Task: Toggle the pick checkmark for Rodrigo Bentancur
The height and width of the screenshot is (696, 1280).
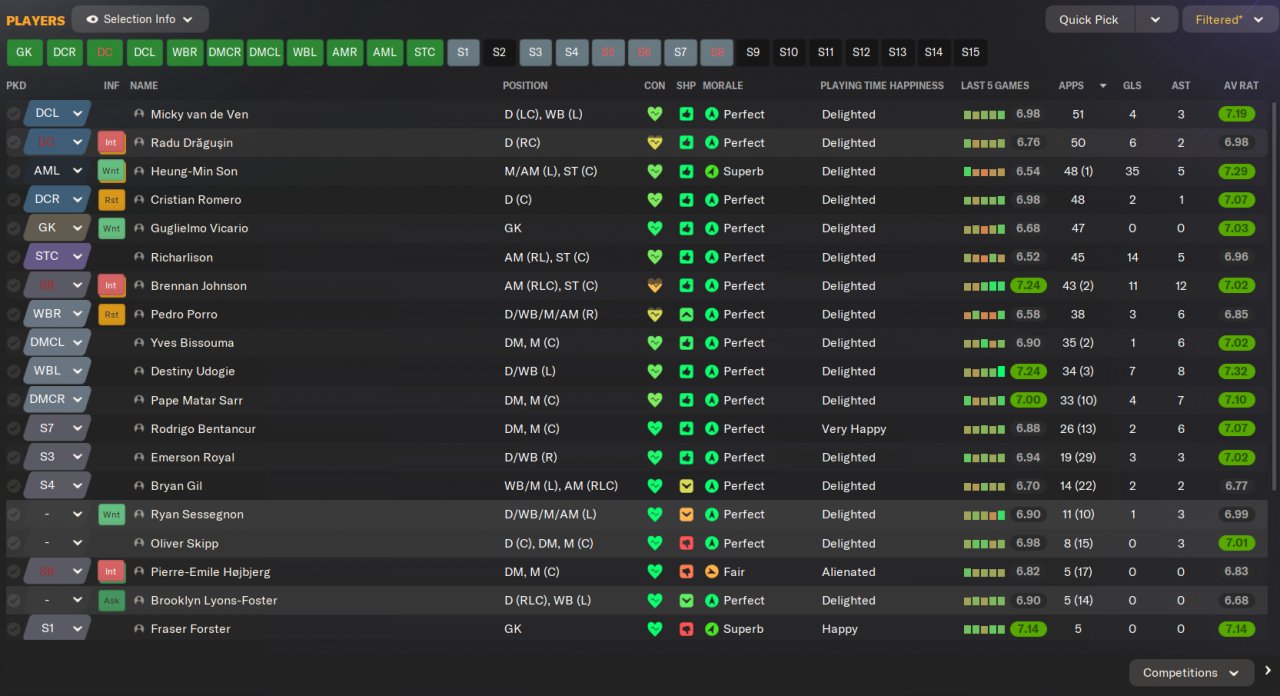Action: coord(14,429)
